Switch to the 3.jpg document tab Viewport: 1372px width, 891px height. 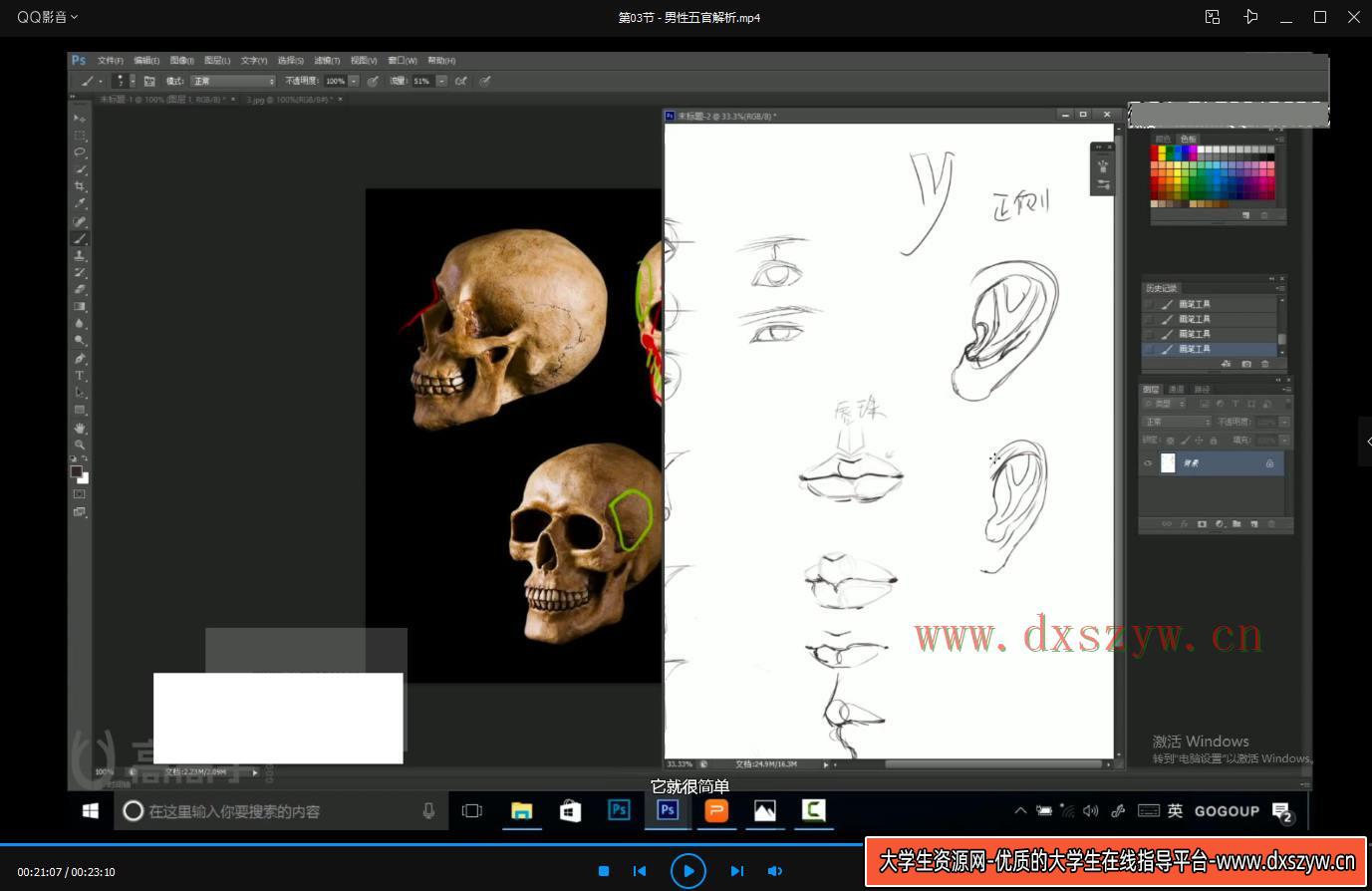[289, 100]
